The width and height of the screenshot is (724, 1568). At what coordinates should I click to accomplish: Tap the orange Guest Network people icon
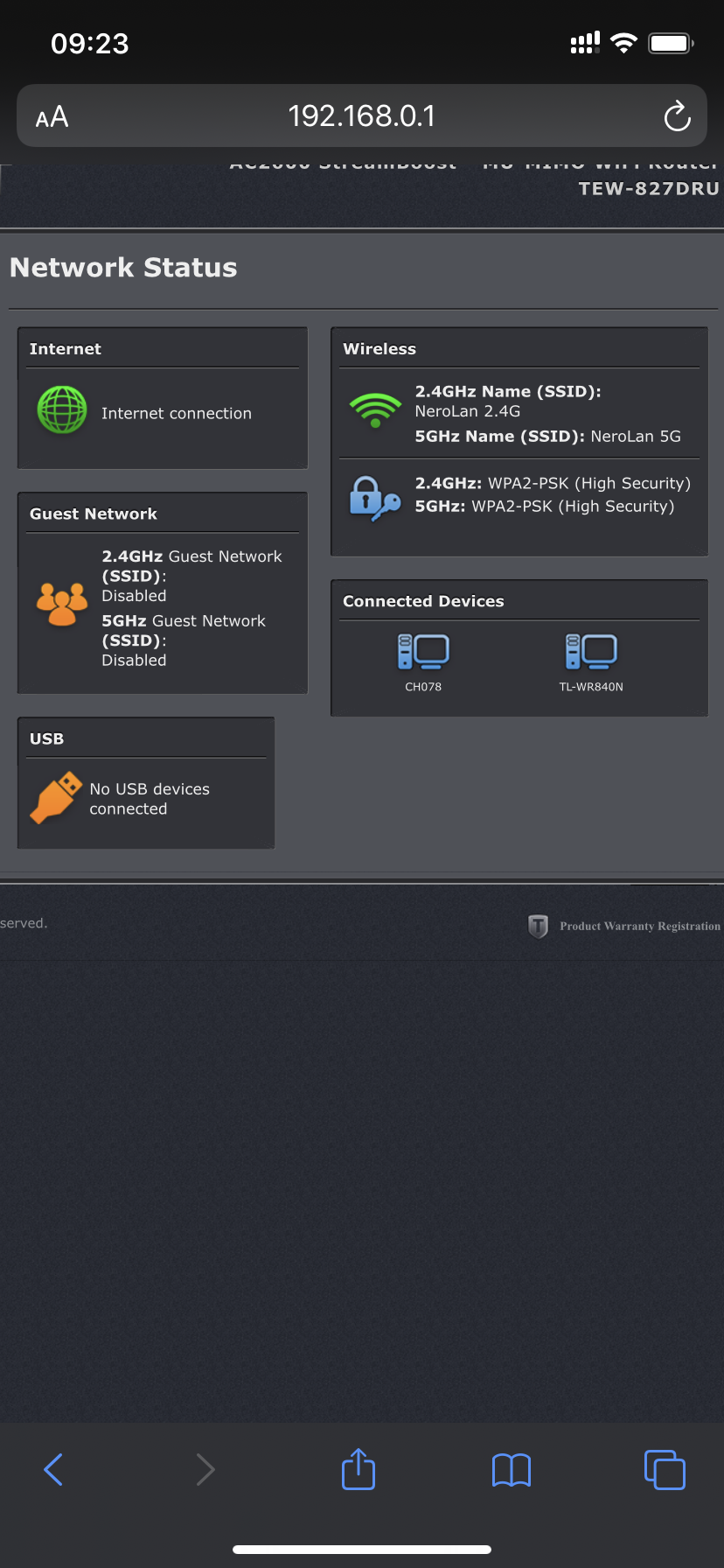pyautogui.click(x=62, y=604)
